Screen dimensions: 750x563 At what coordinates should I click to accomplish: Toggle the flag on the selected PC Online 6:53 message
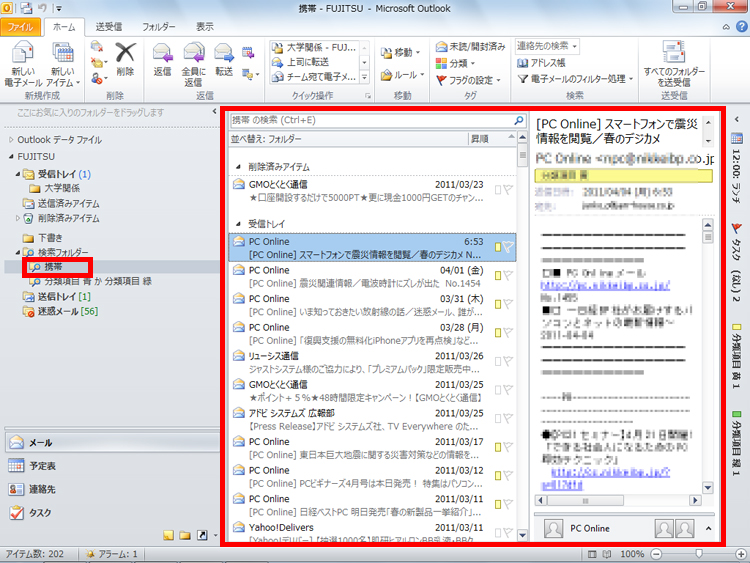pyautogui.click(x=508, y=247)
